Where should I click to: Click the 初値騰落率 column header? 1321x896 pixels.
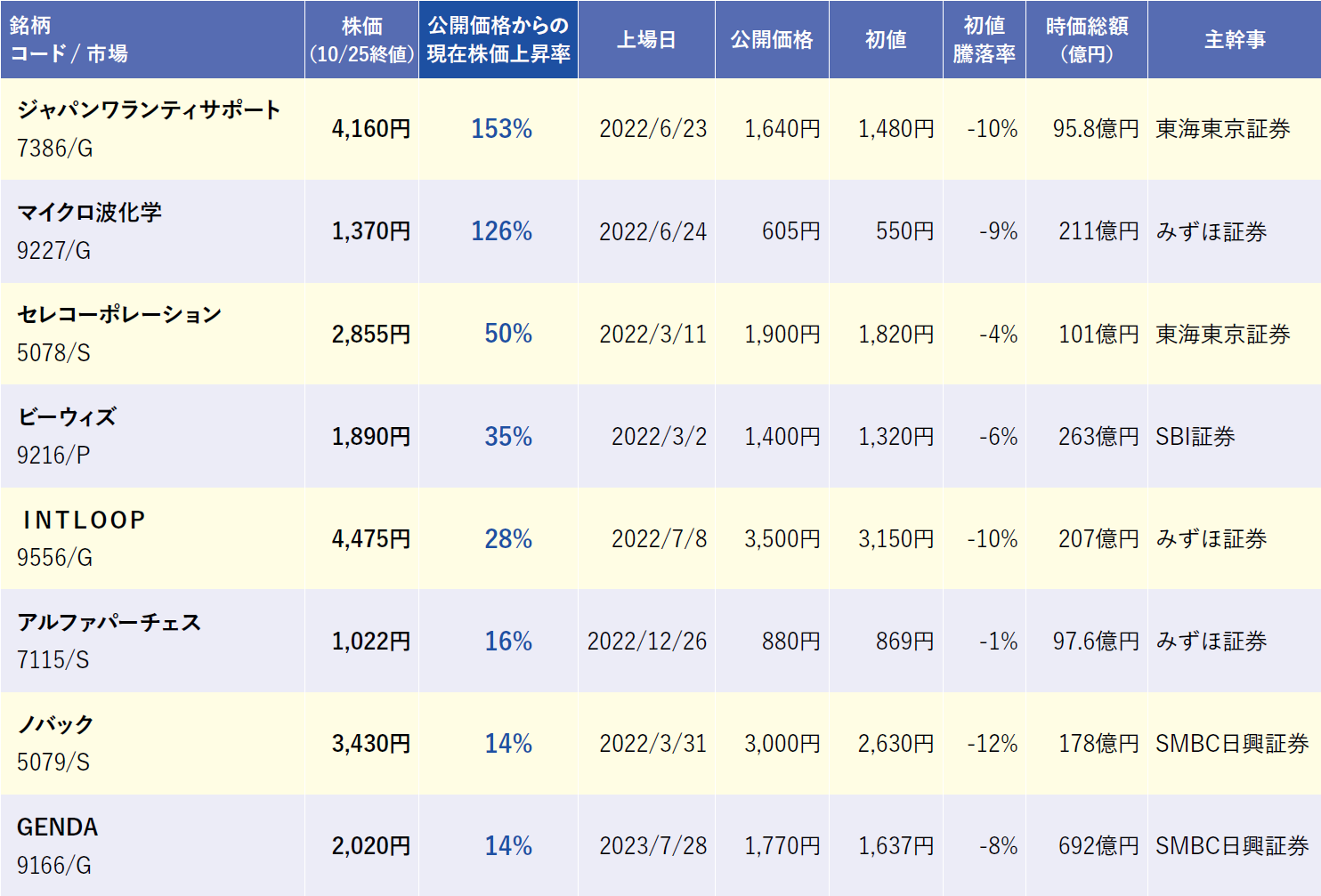coord(984,40)
